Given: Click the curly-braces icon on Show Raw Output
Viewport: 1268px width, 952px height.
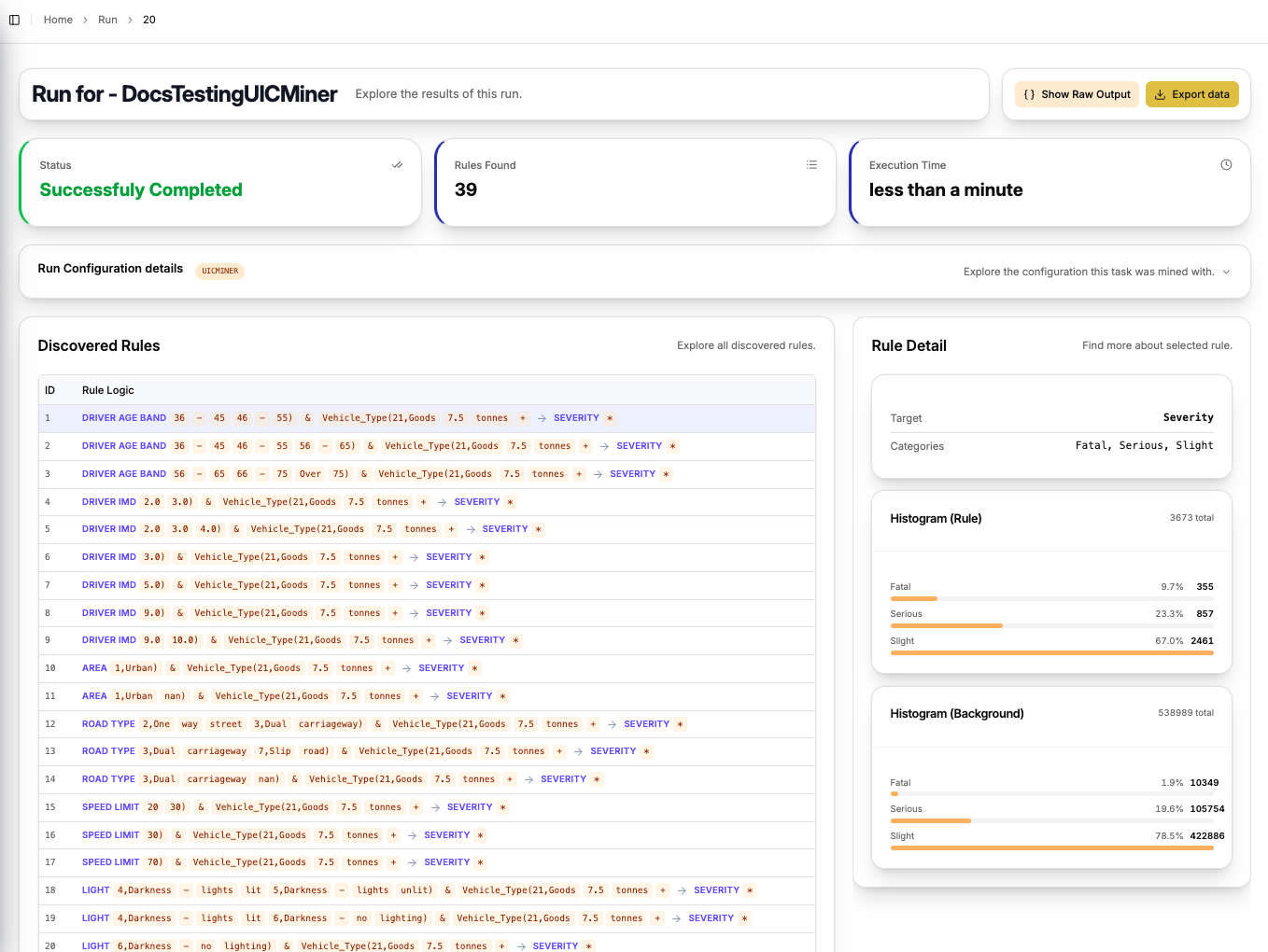Looking at the screenshot, I should [1030, 94].
